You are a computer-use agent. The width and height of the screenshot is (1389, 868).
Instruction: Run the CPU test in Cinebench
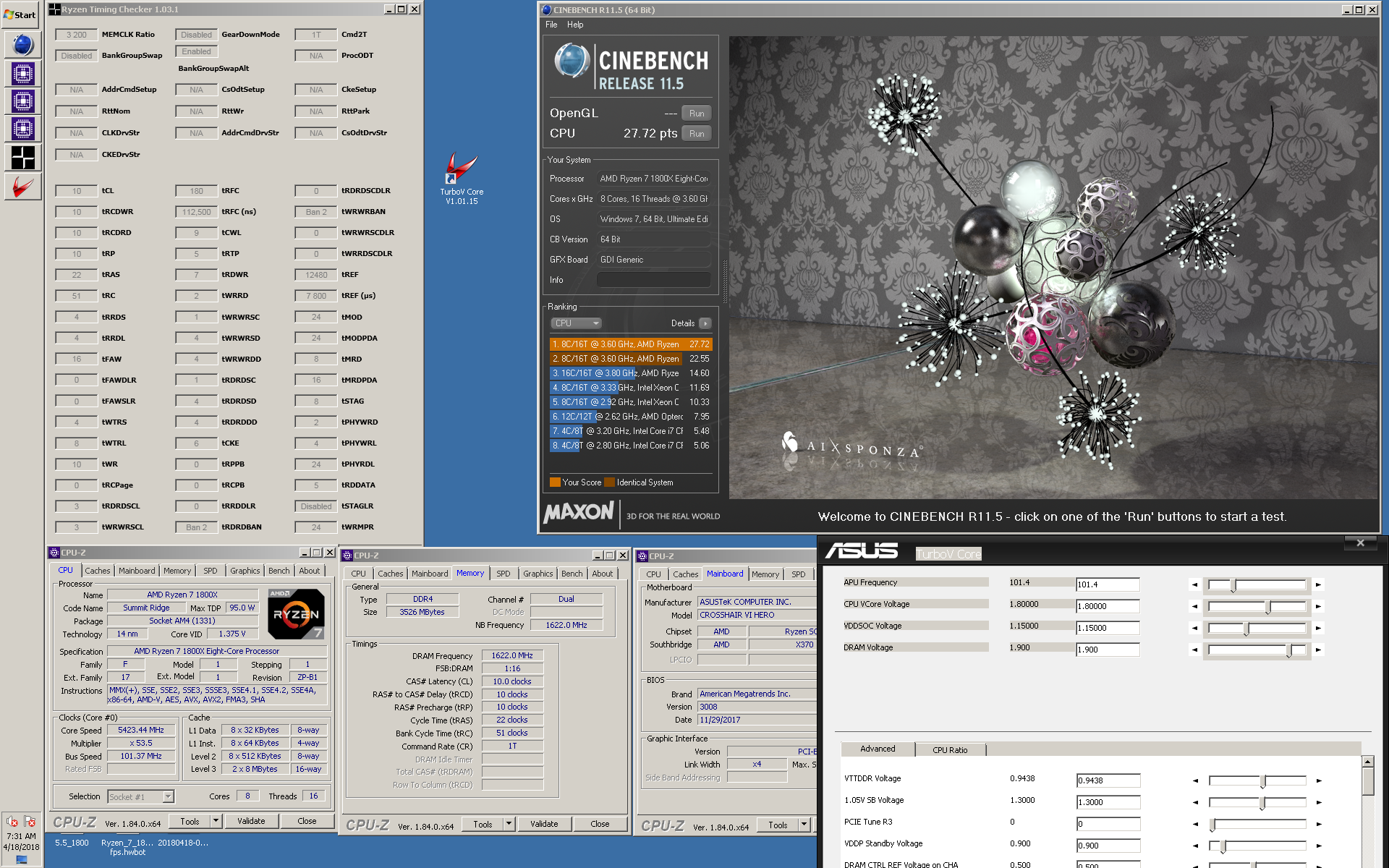click(x=697, y=133)
